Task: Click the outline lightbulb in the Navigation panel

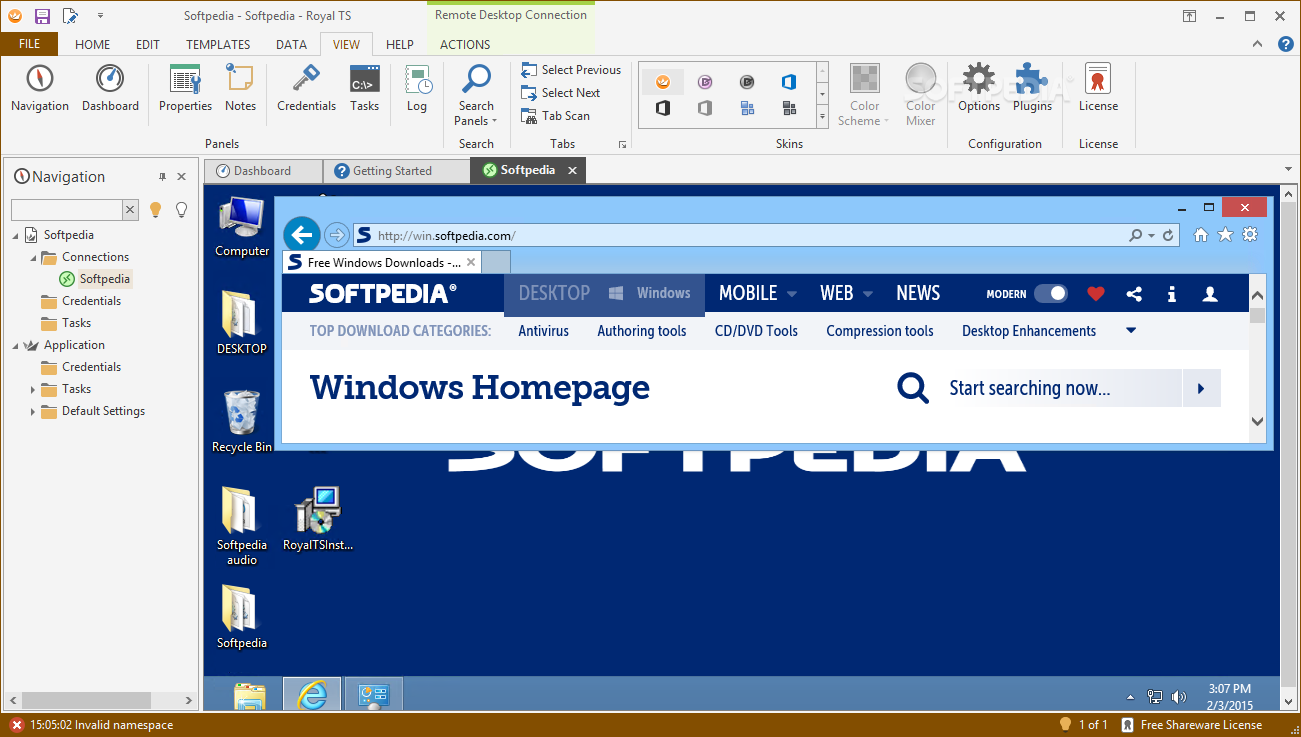Action: 182,209
